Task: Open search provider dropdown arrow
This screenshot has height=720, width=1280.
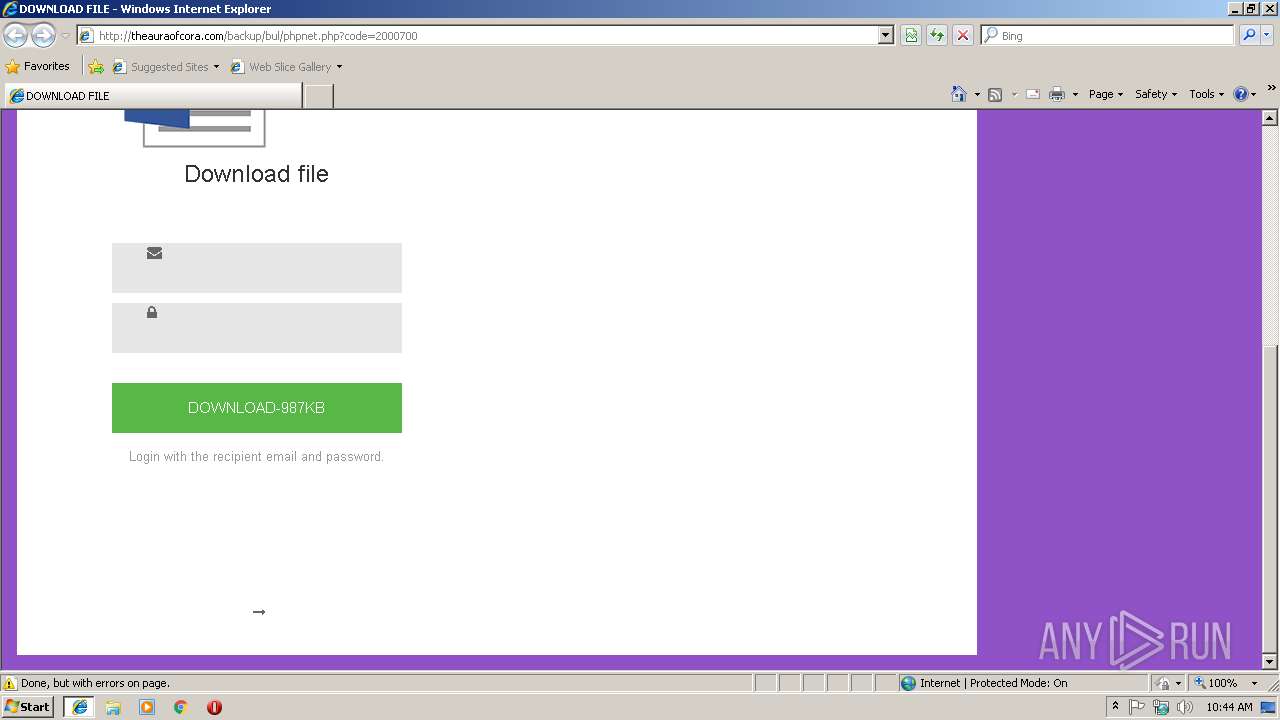Action: pyautogui.click(x=1267, y=35)
